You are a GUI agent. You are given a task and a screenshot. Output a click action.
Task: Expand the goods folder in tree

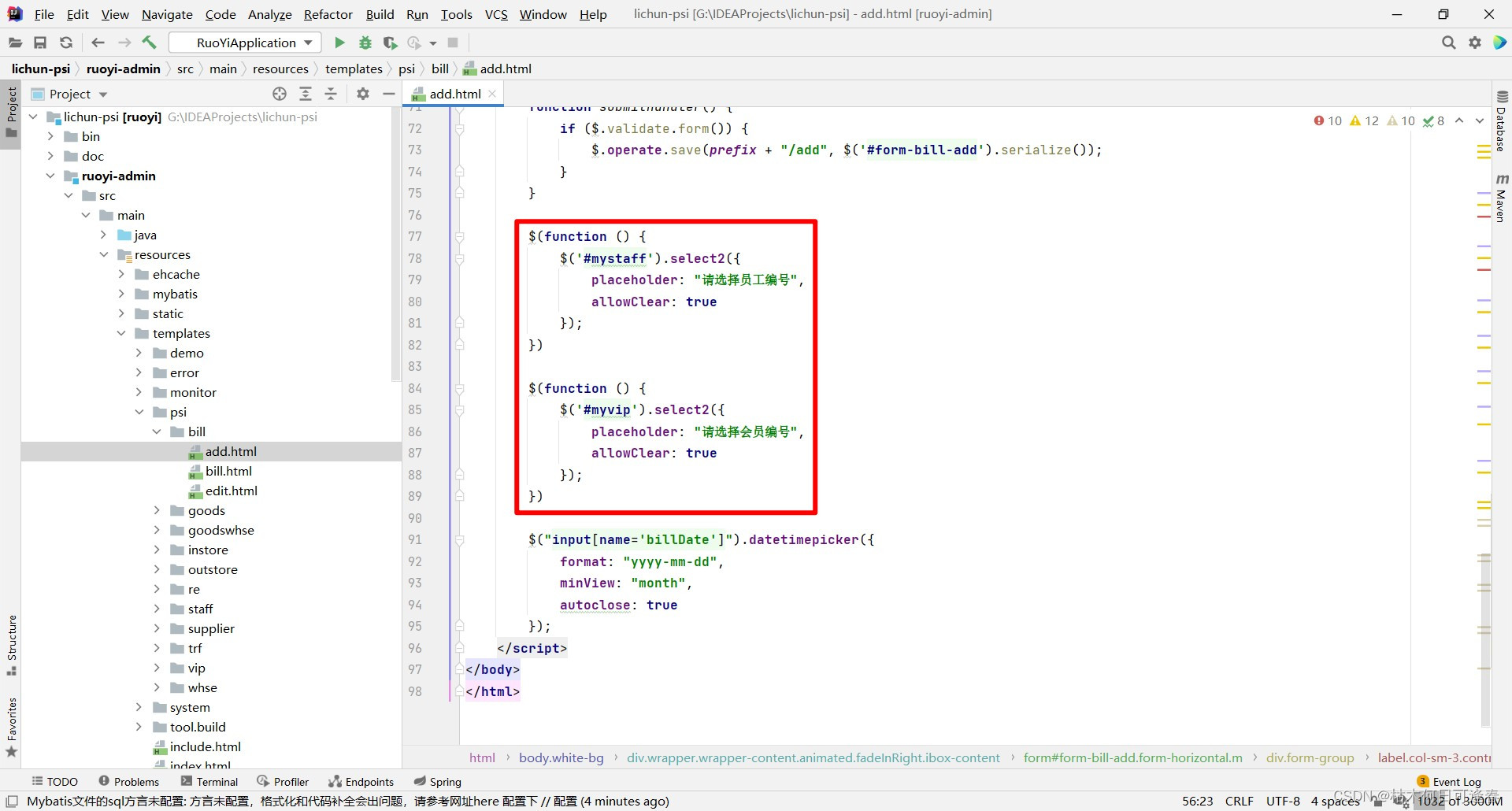coord(157,510)
